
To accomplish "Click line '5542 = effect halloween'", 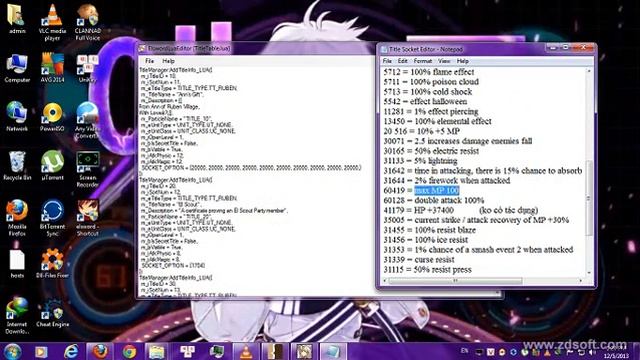I will pyautogui.click(x=425, y=102).
